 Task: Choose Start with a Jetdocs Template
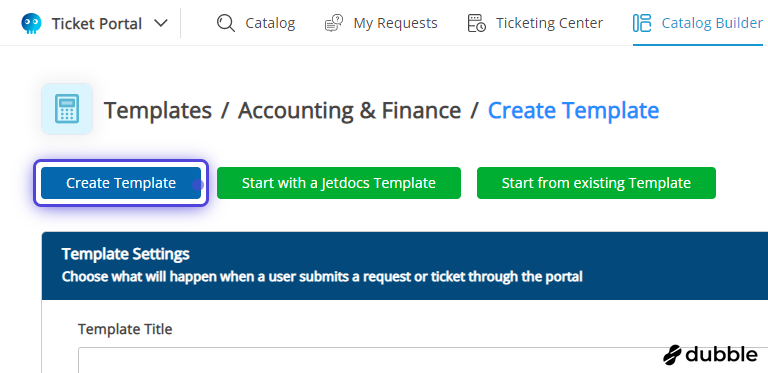(x=339, y=183)
